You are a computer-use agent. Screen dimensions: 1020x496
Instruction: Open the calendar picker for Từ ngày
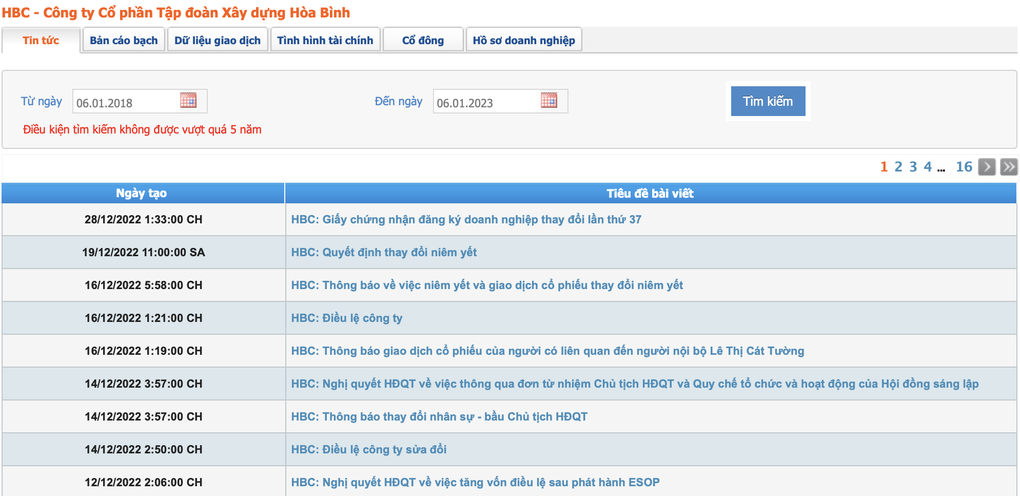188,100
